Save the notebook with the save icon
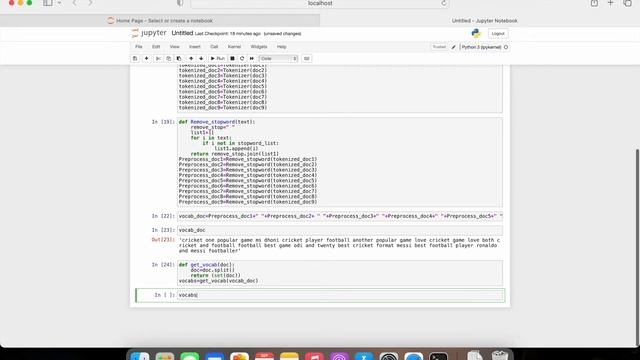640x360 pixels. point(135,58)
